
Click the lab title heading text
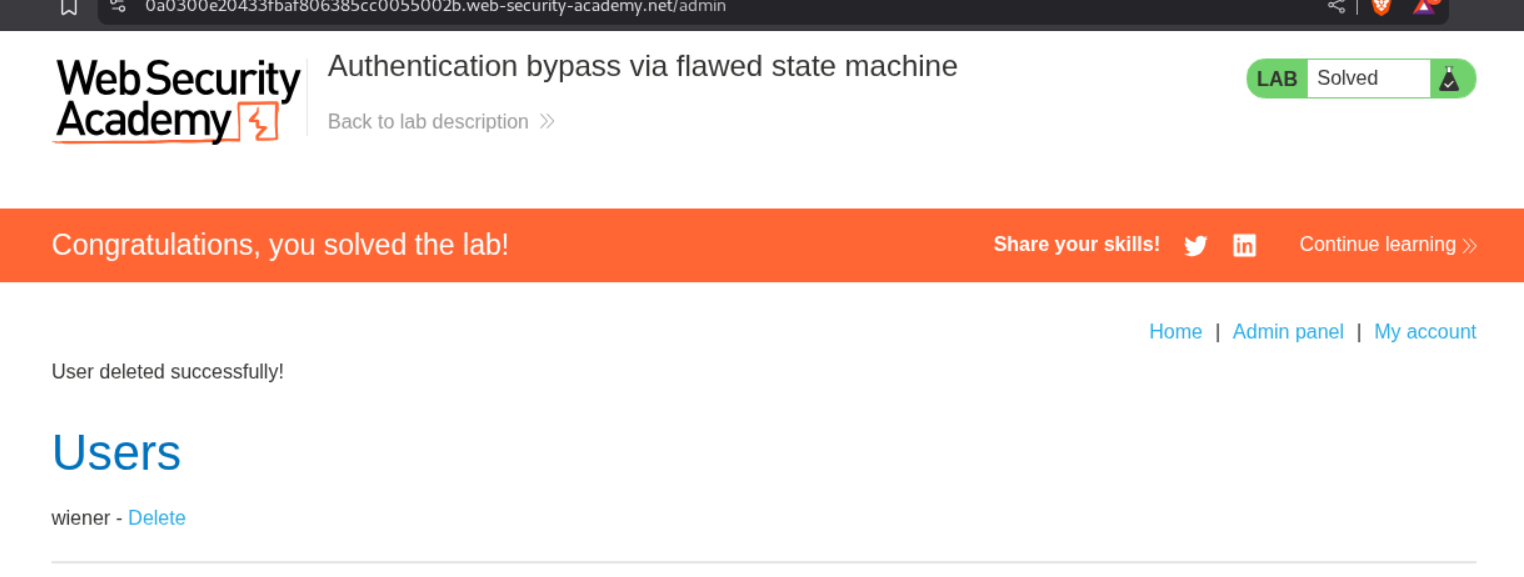point(642,67)
